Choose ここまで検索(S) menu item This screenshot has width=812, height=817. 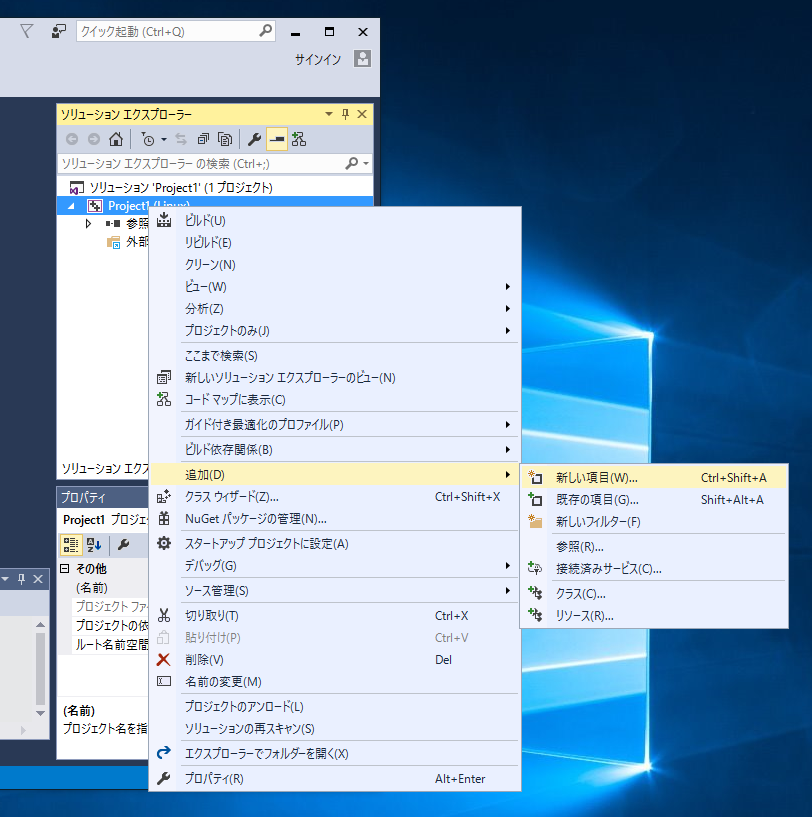pos(335,356)
